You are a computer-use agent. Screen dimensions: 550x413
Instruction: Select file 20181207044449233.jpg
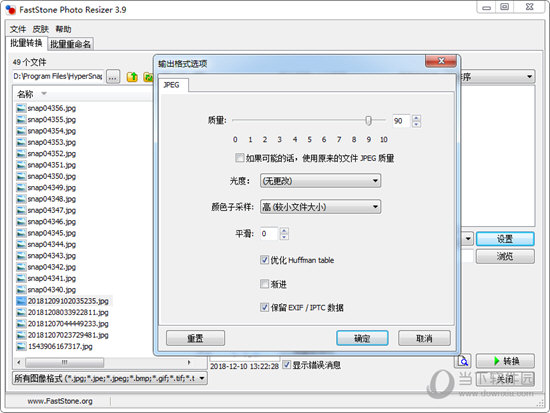[x=68, y=324]
